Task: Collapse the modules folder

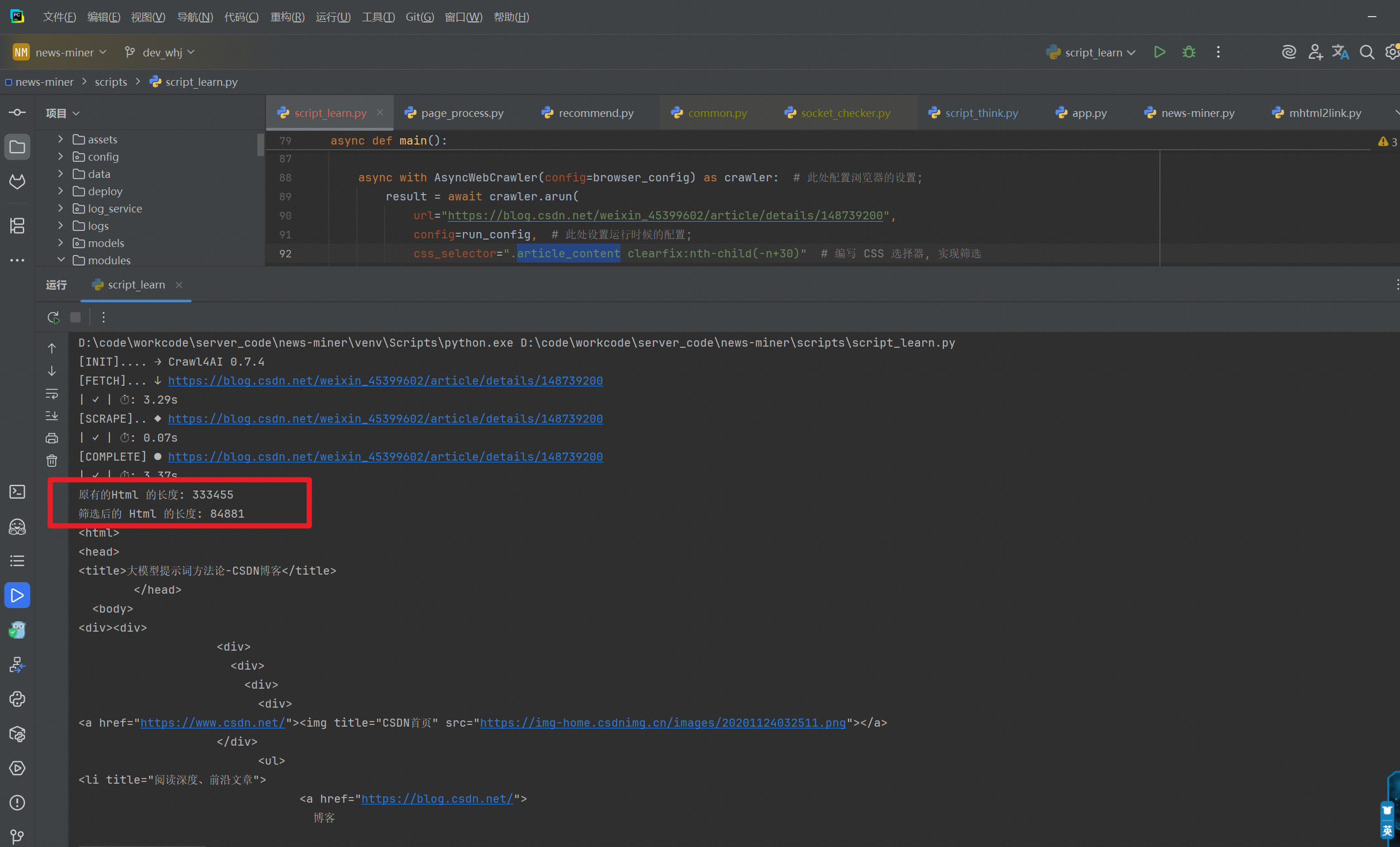Action: pos(60,260)
